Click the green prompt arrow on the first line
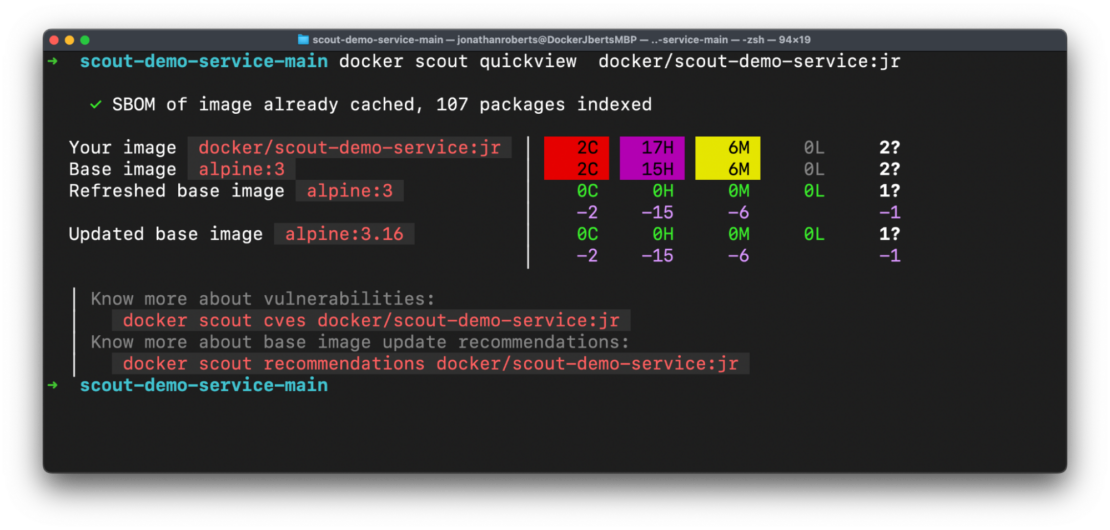Viewport: 1110px width, 530px height. coord(53,62)
